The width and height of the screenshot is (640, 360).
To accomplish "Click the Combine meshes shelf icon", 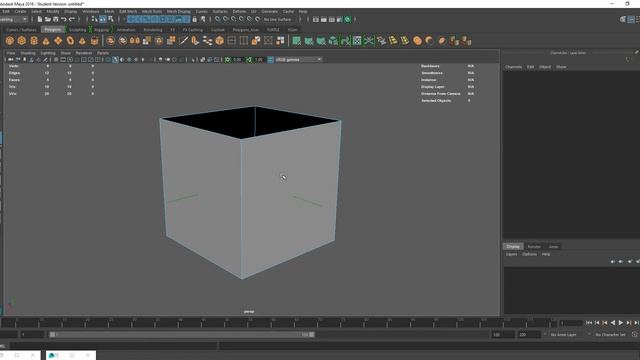I will pos(110,41).
